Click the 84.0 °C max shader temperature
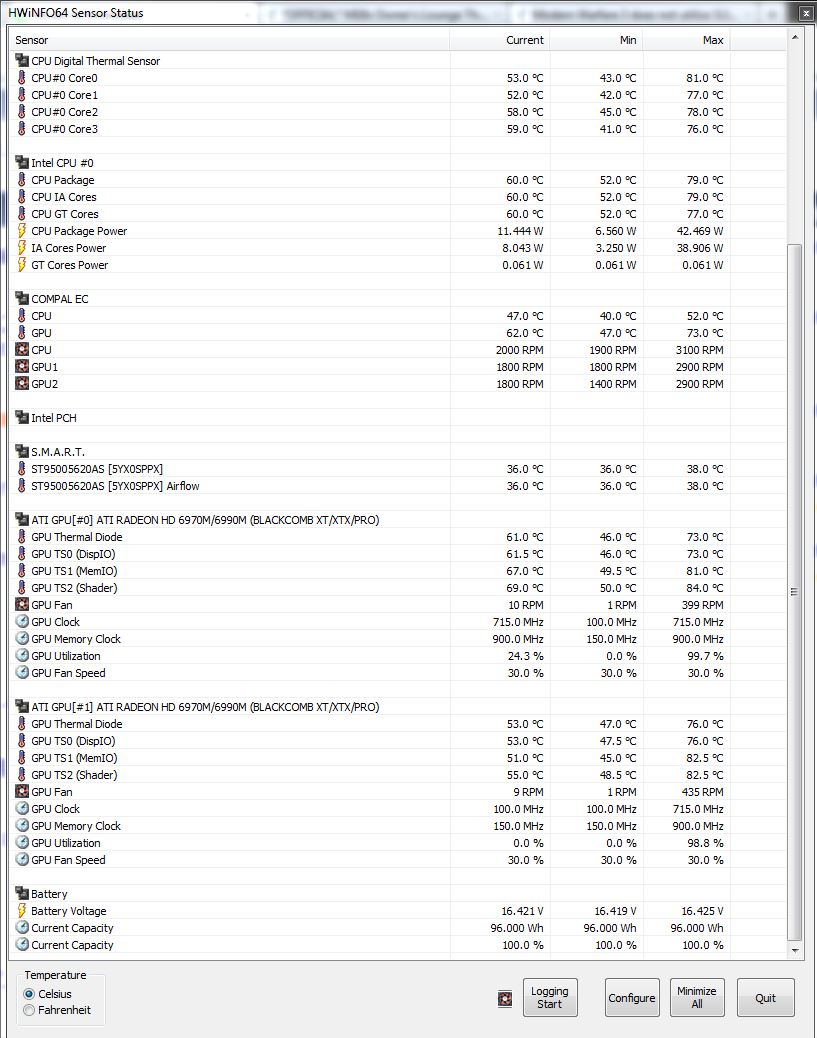Viewport: 817px width, 1038px height. [x=705, y=588]
